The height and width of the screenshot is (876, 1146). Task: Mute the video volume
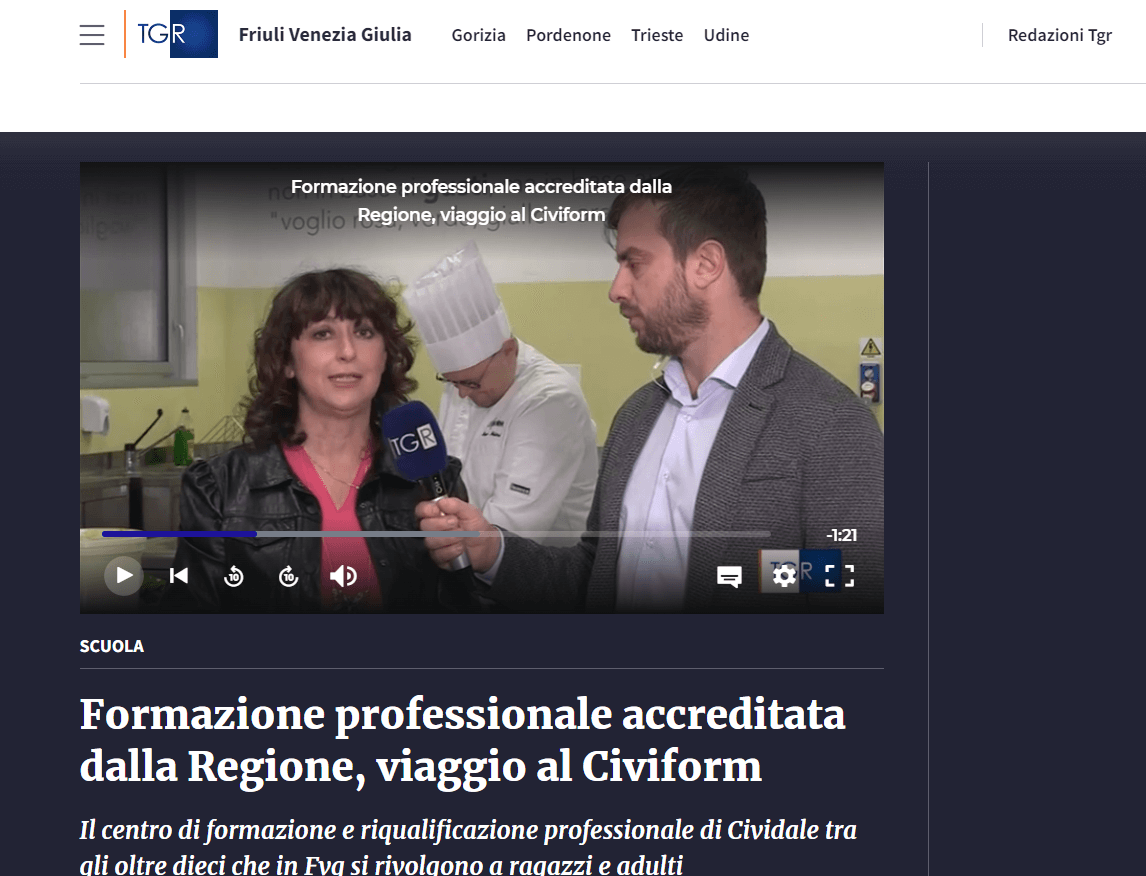[x=344, y=576]
